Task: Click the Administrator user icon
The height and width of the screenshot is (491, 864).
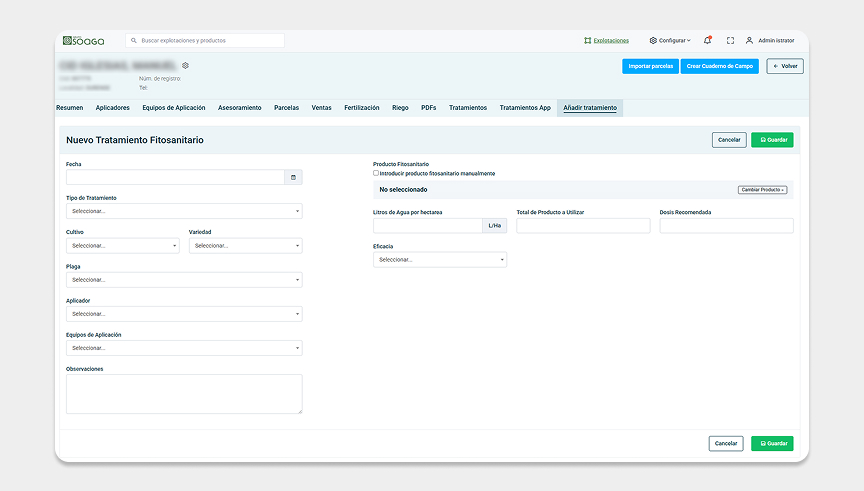Action: point(749,41)
